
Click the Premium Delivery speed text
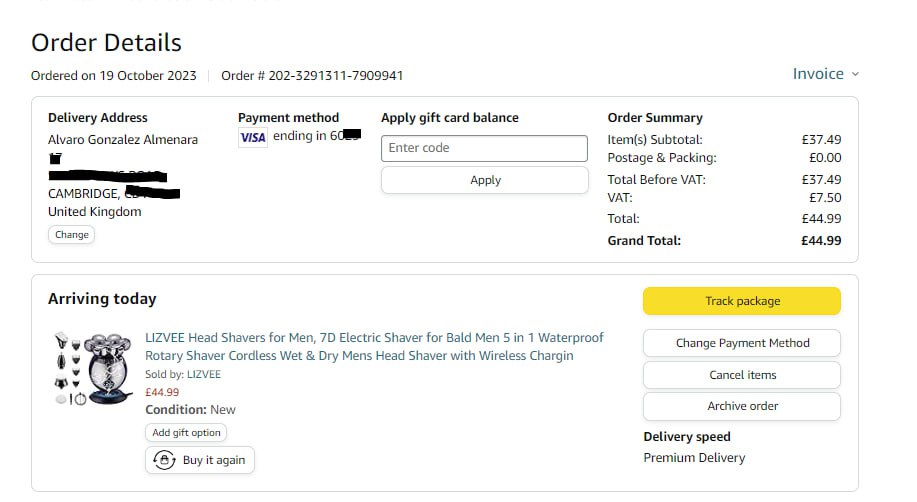click(694, 457)
